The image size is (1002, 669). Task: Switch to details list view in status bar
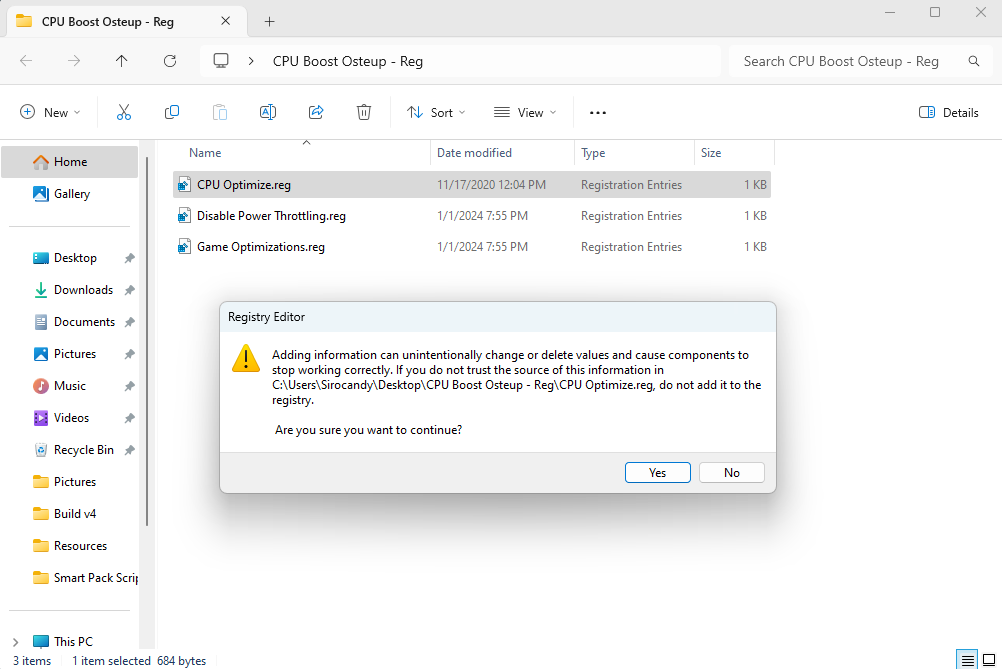pos(967,660)
